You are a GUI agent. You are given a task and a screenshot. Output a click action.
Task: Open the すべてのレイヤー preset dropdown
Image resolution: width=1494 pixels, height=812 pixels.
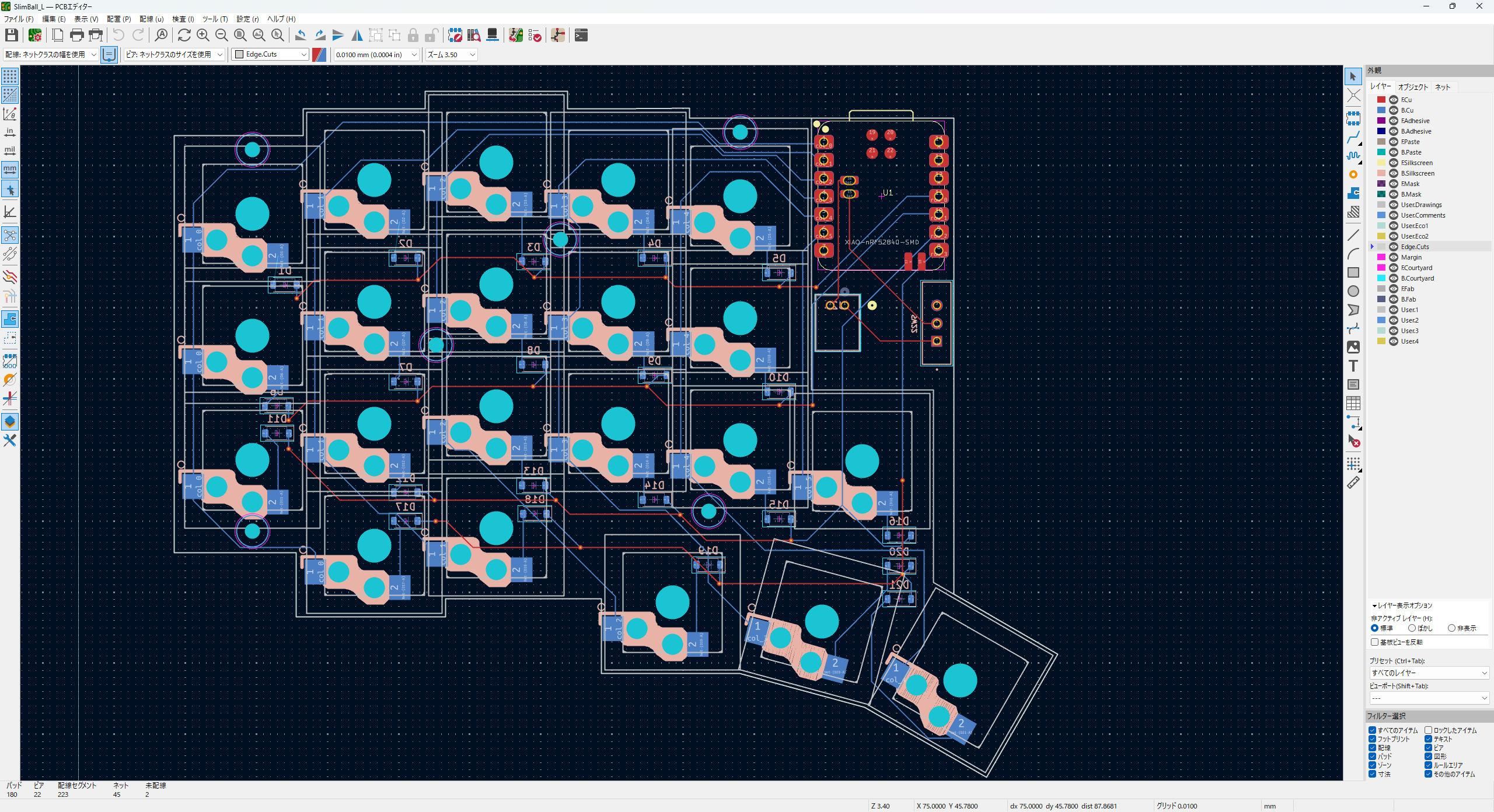click(1429, 673)
